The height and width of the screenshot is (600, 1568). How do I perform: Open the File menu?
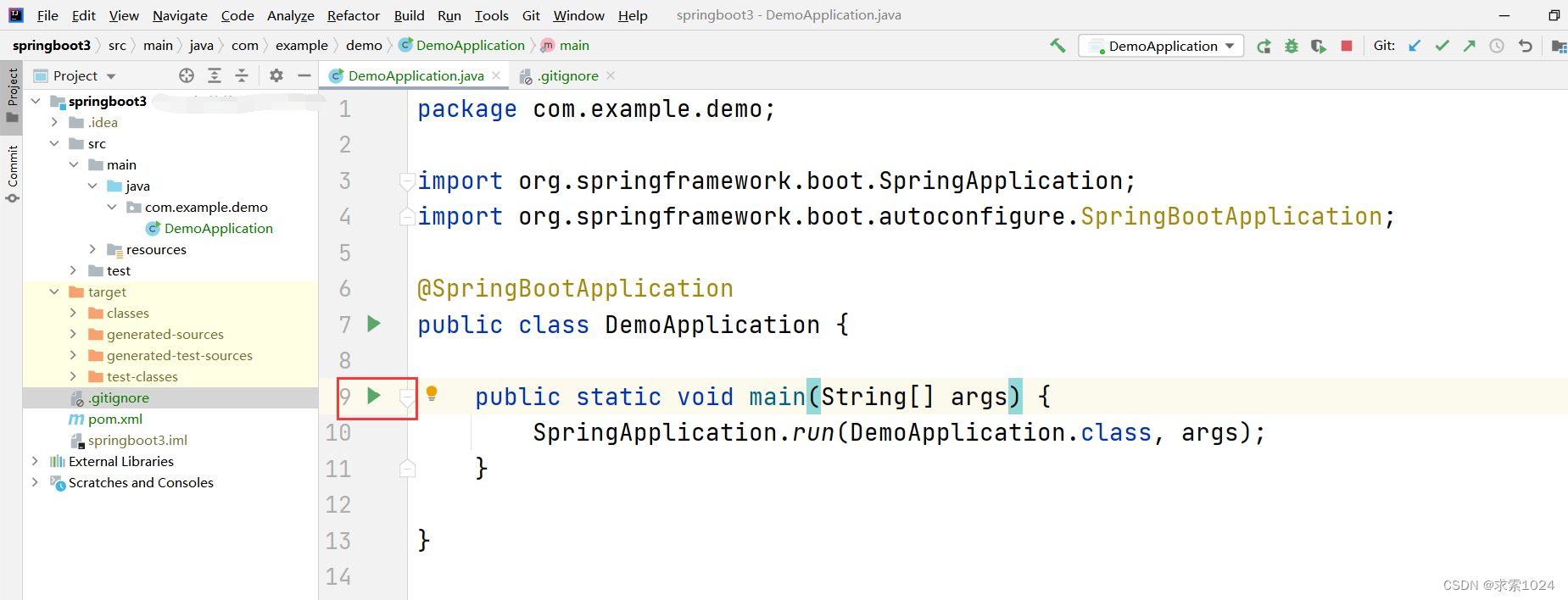pos(47,15)
